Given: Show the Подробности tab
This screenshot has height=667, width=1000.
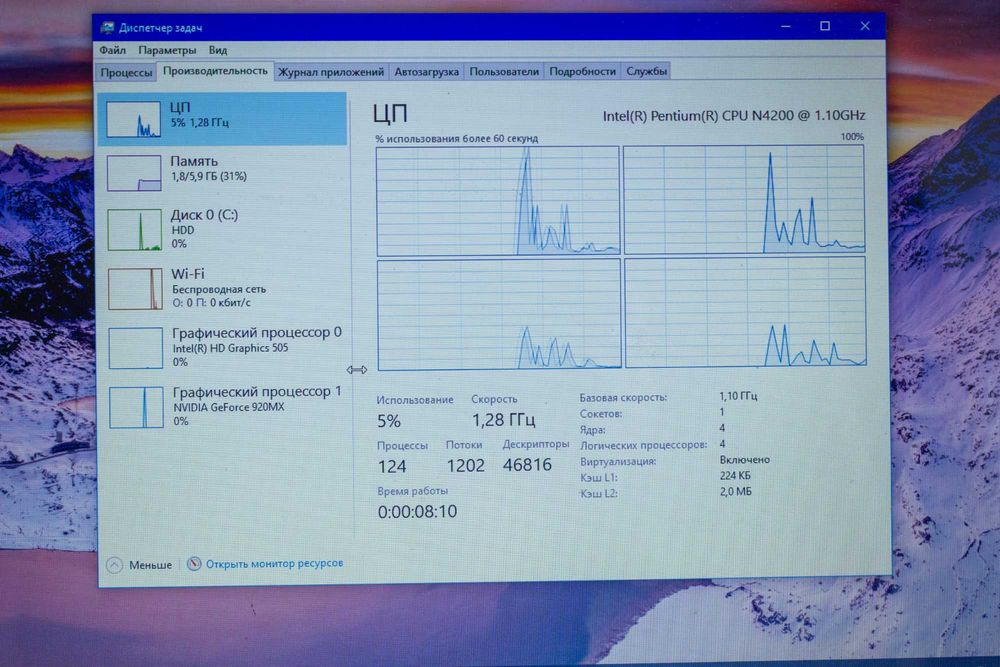Looking at the screenshot, I should pos(582,71).
